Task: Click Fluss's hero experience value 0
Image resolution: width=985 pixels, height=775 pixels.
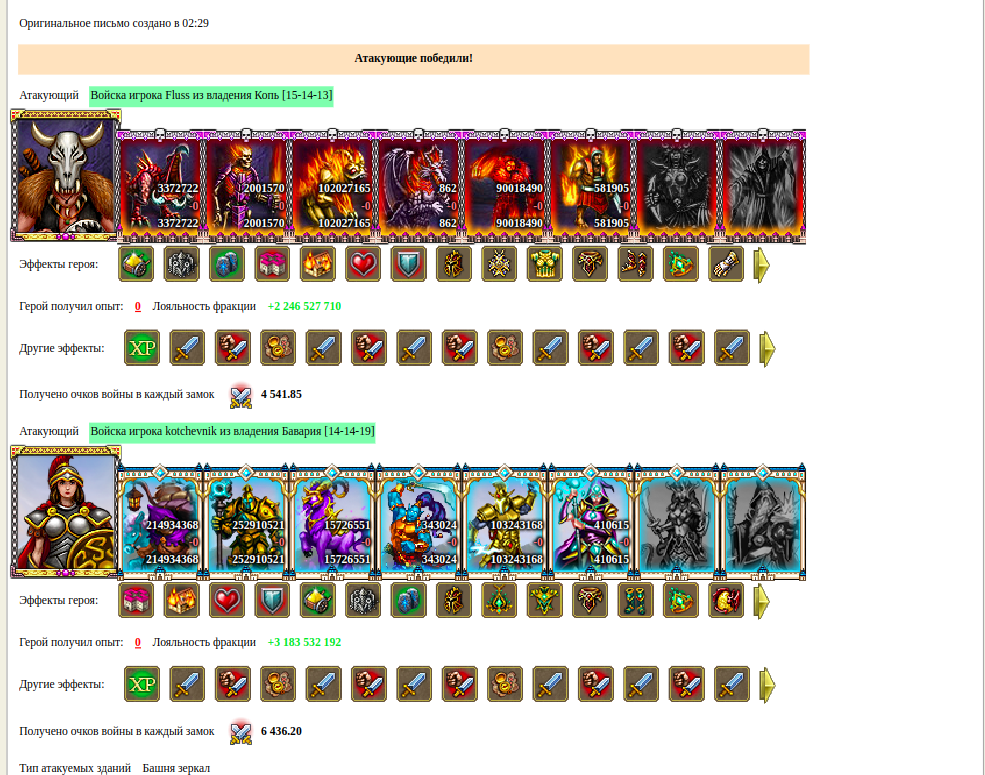Action: click(138, 306)
